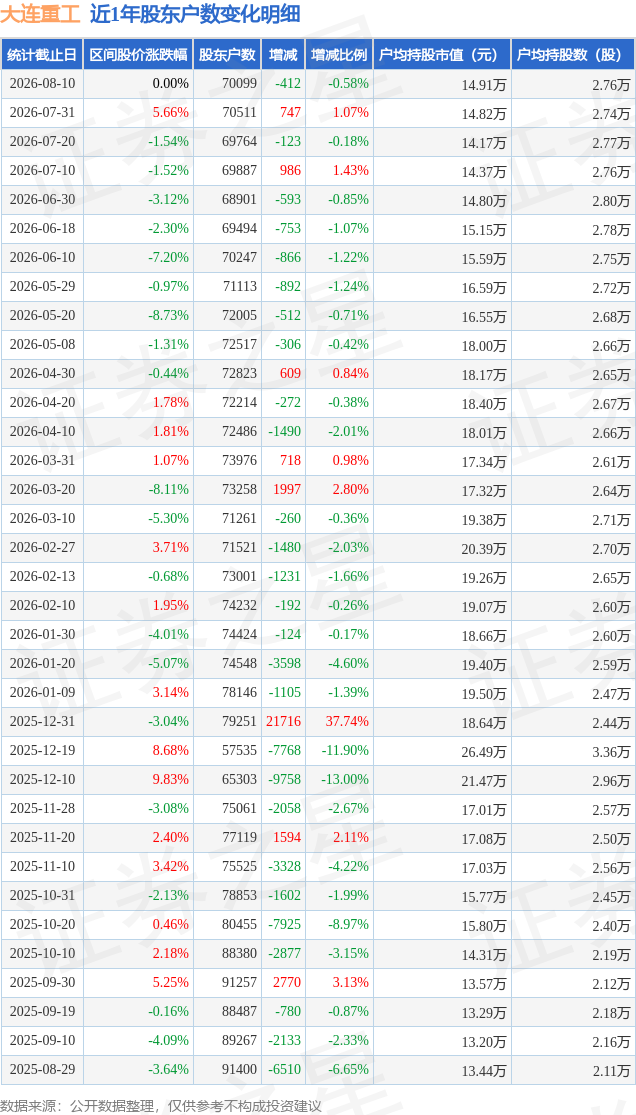Click the 2026-08-10 date cell
This screenshot has width=636, height=1115.
[42, 84]
